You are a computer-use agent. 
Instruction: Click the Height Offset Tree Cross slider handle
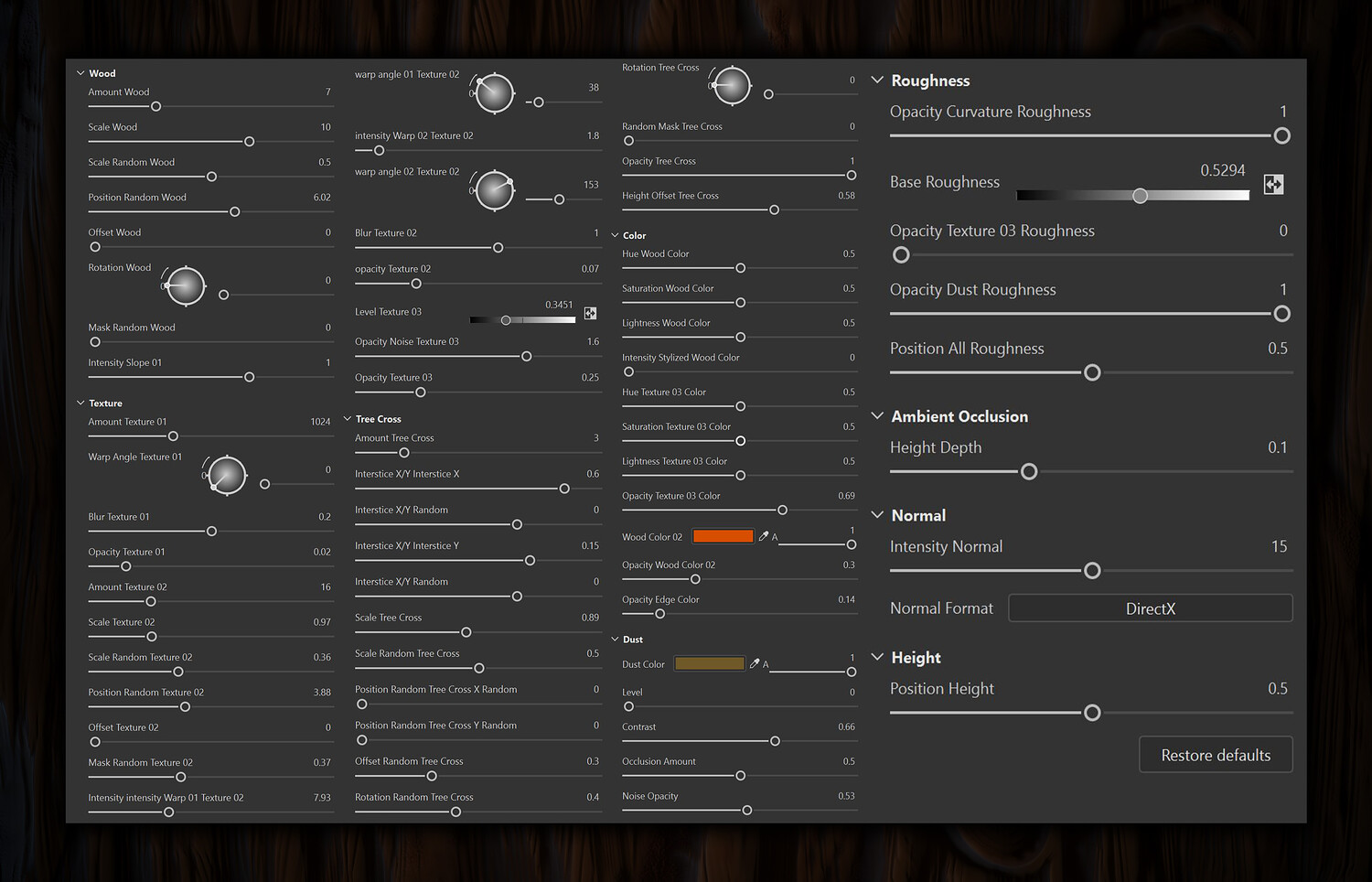point(775,210)
